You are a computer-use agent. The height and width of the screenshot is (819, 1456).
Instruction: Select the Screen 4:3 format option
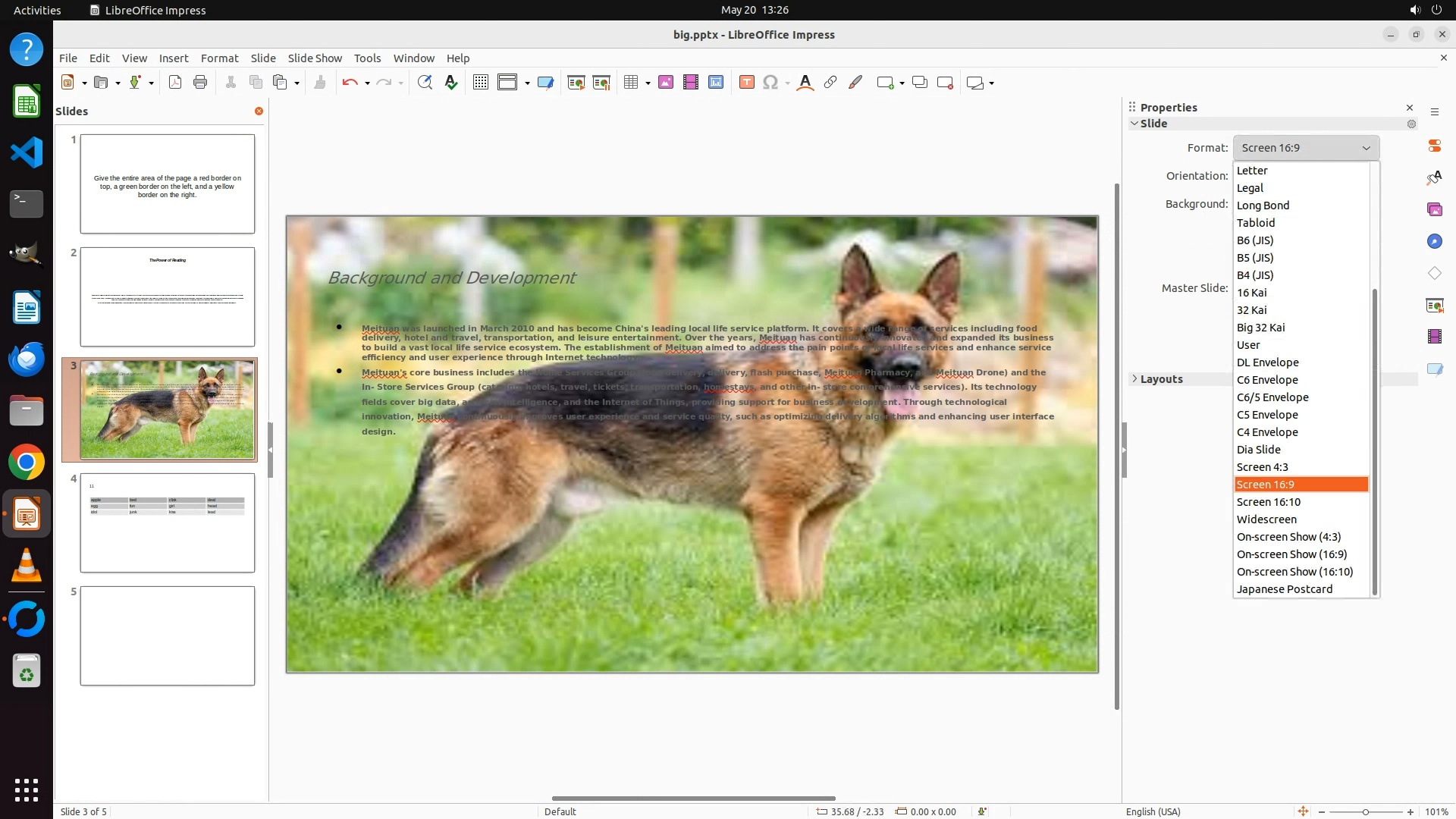[1263, 467]
